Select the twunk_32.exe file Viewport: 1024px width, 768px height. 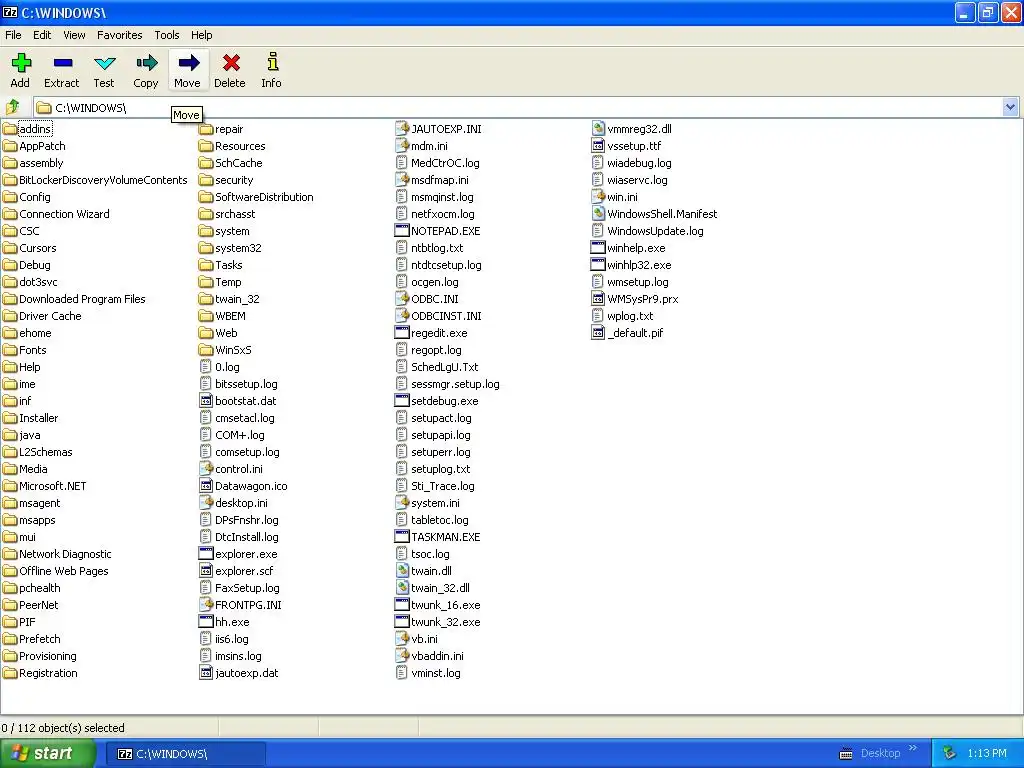[438, 622]
